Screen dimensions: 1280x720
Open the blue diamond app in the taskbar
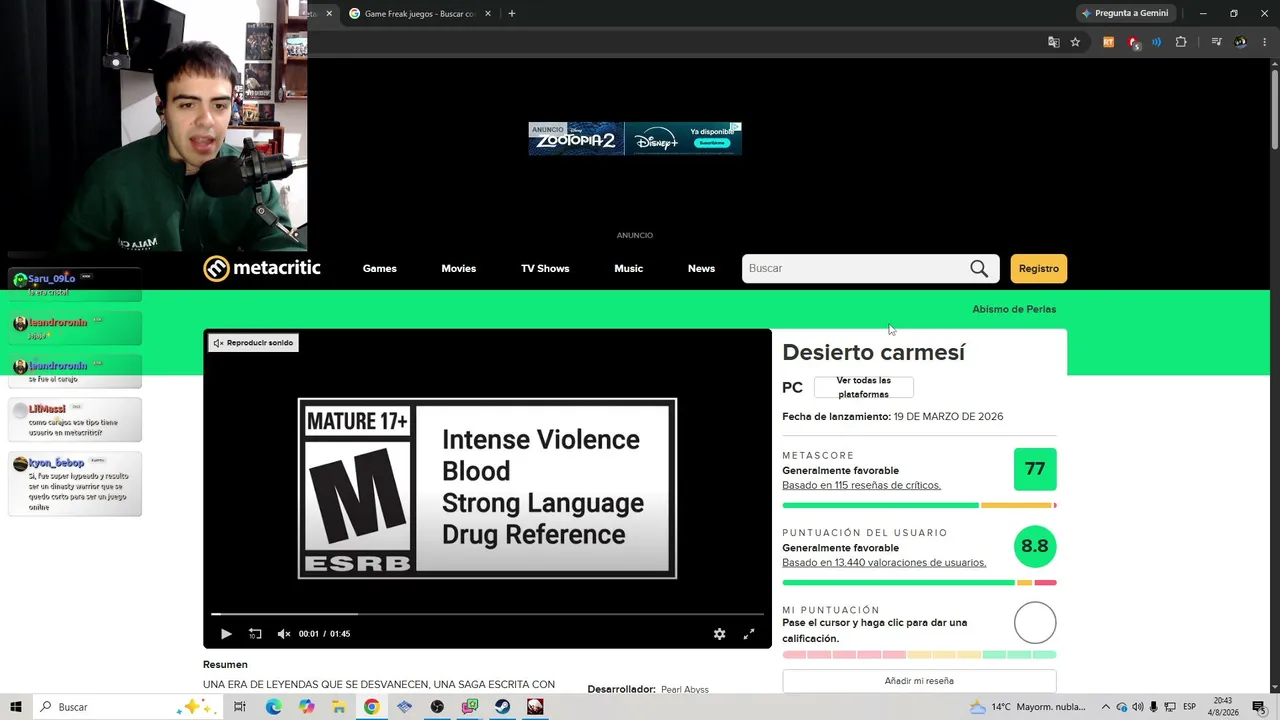coord(404,707)
